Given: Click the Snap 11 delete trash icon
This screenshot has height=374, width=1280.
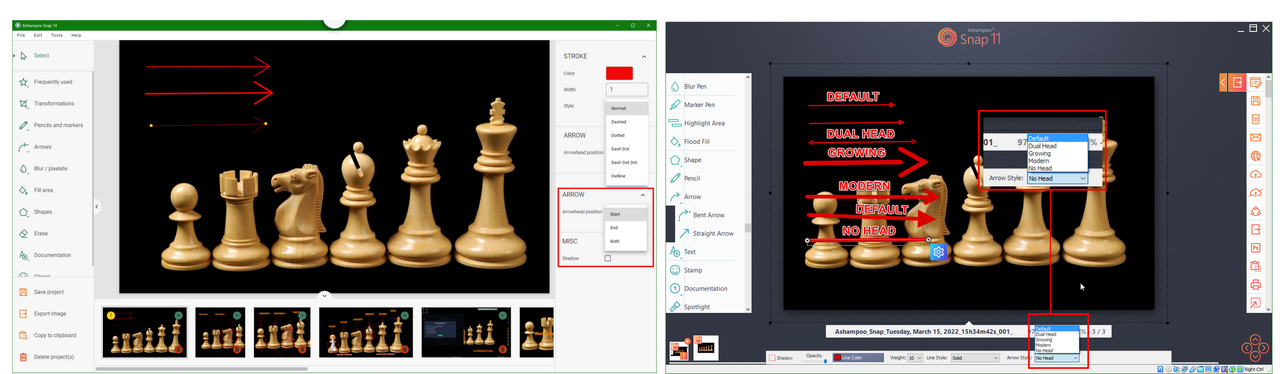Looking at the screenshot, I should pyautogui.click(x=1255, y=119).
